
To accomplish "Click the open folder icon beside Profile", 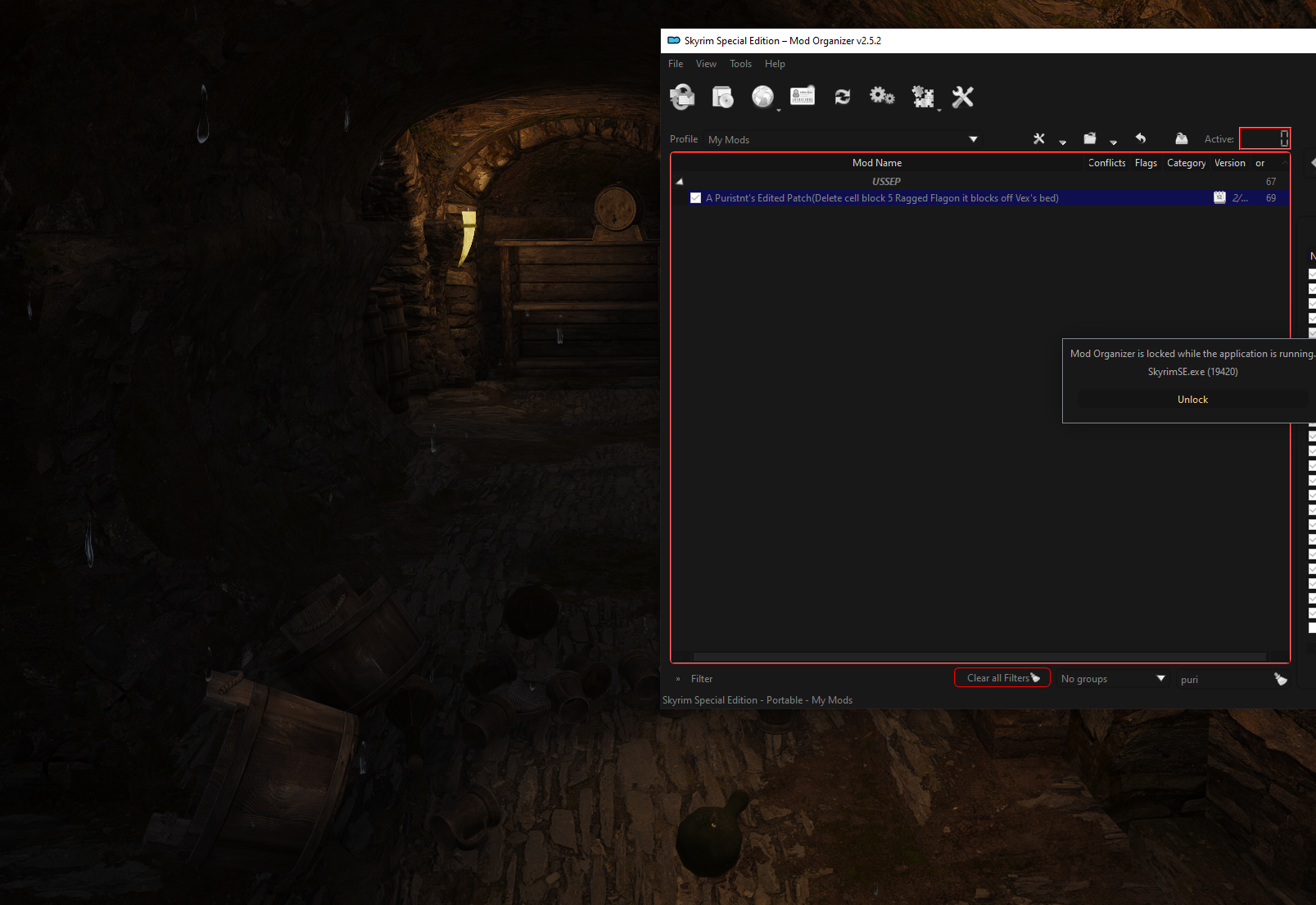I will [x=1090, y=138].
